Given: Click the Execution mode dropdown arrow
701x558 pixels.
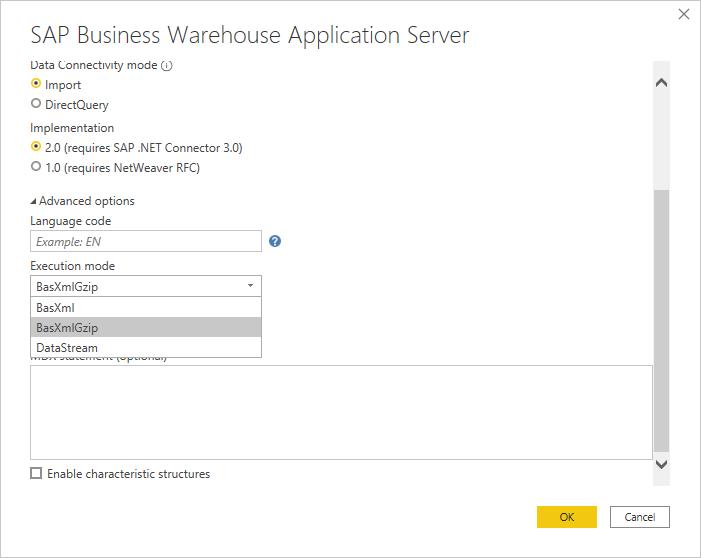Looking at the screenshot, I should pyautogui.click(x=250, y=286).
